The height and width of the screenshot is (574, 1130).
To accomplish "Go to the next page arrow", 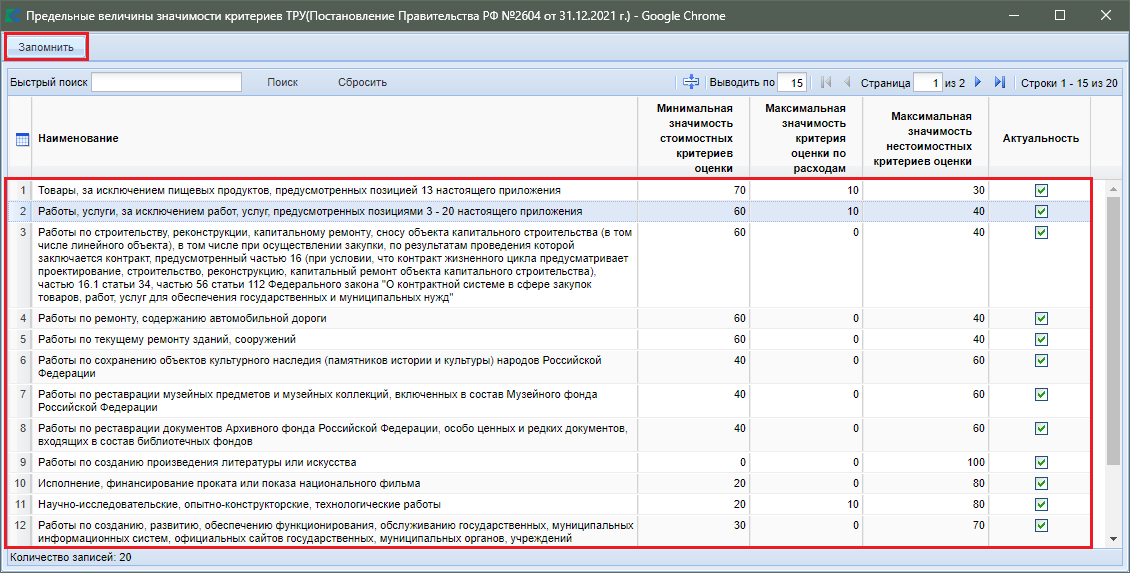I will (978, 82).
